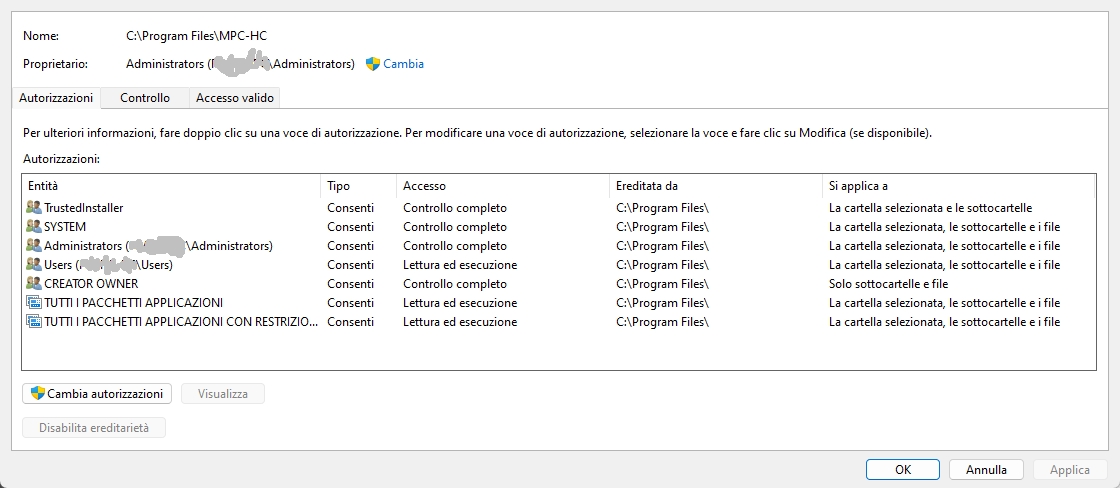Switch to the Autorizzazioni tab
Screen dimensions: 1120x488
coord(56,98)
